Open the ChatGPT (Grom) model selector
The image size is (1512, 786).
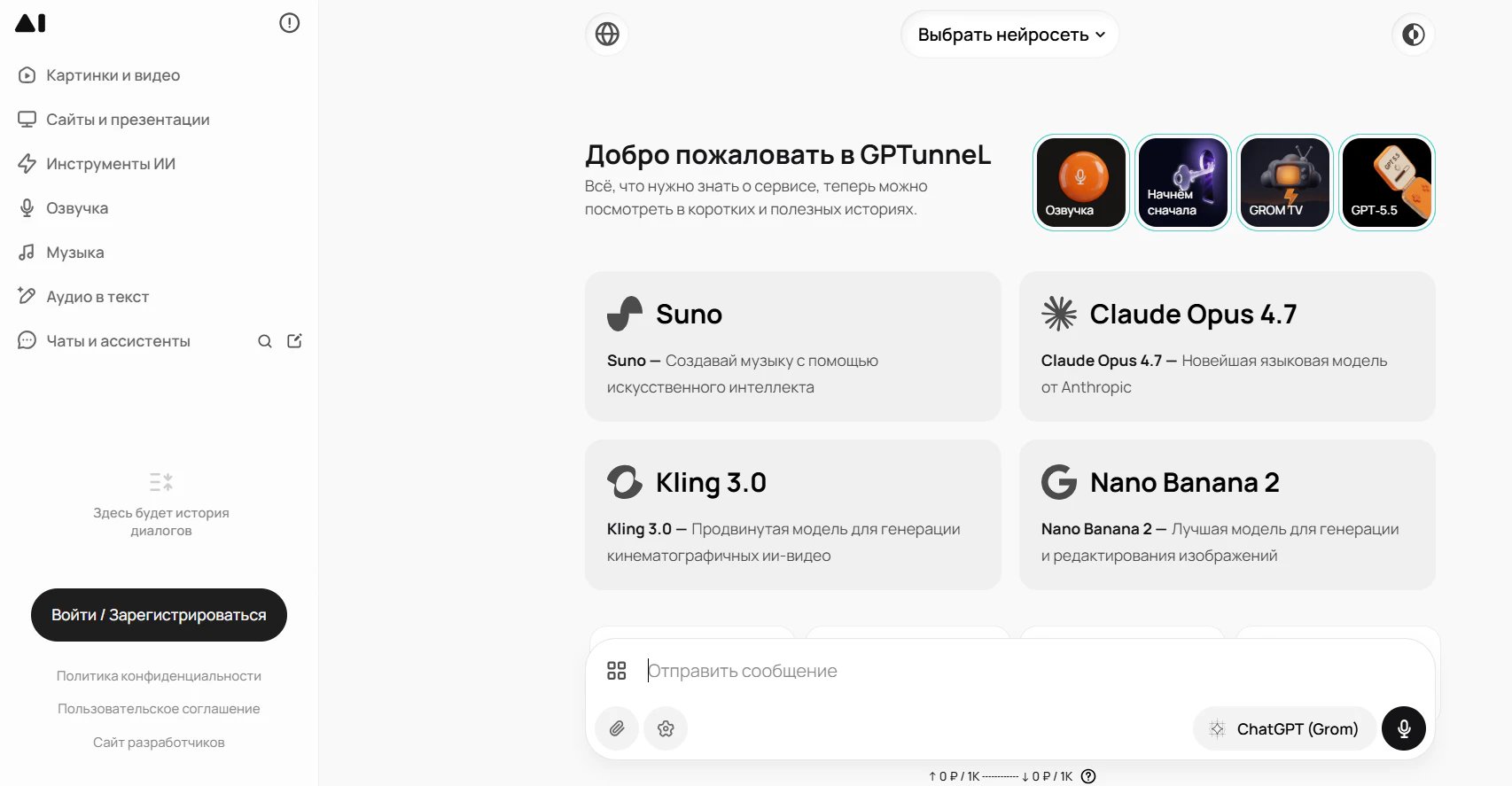coord(1285,728)
